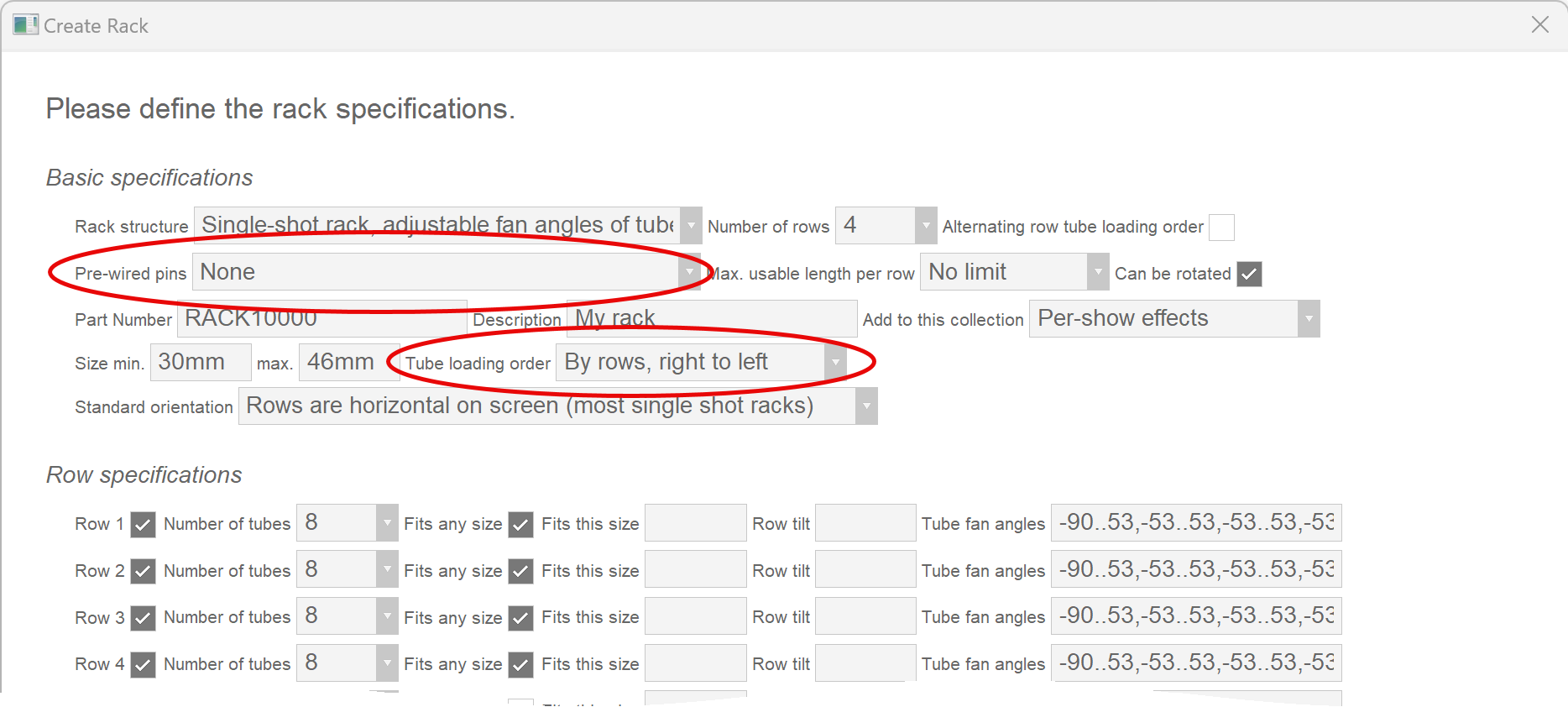Open the Tube loading order dropdown
This screenshot has width=1568, height=707.
(834, 363)
